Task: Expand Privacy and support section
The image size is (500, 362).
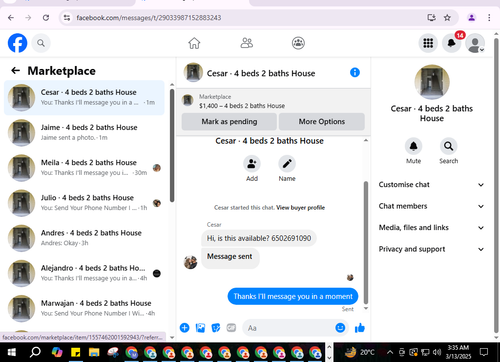Action: (431, 249)
